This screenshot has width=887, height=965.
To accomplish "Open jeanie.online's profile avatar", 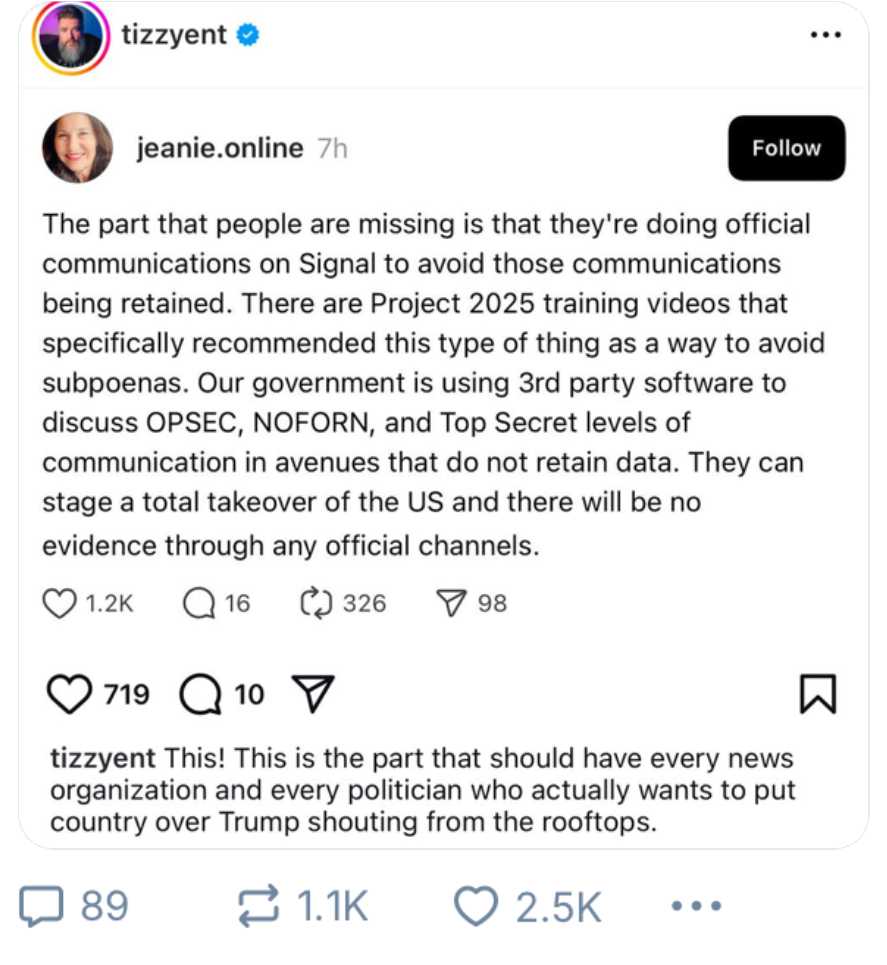I will (77, 148).
